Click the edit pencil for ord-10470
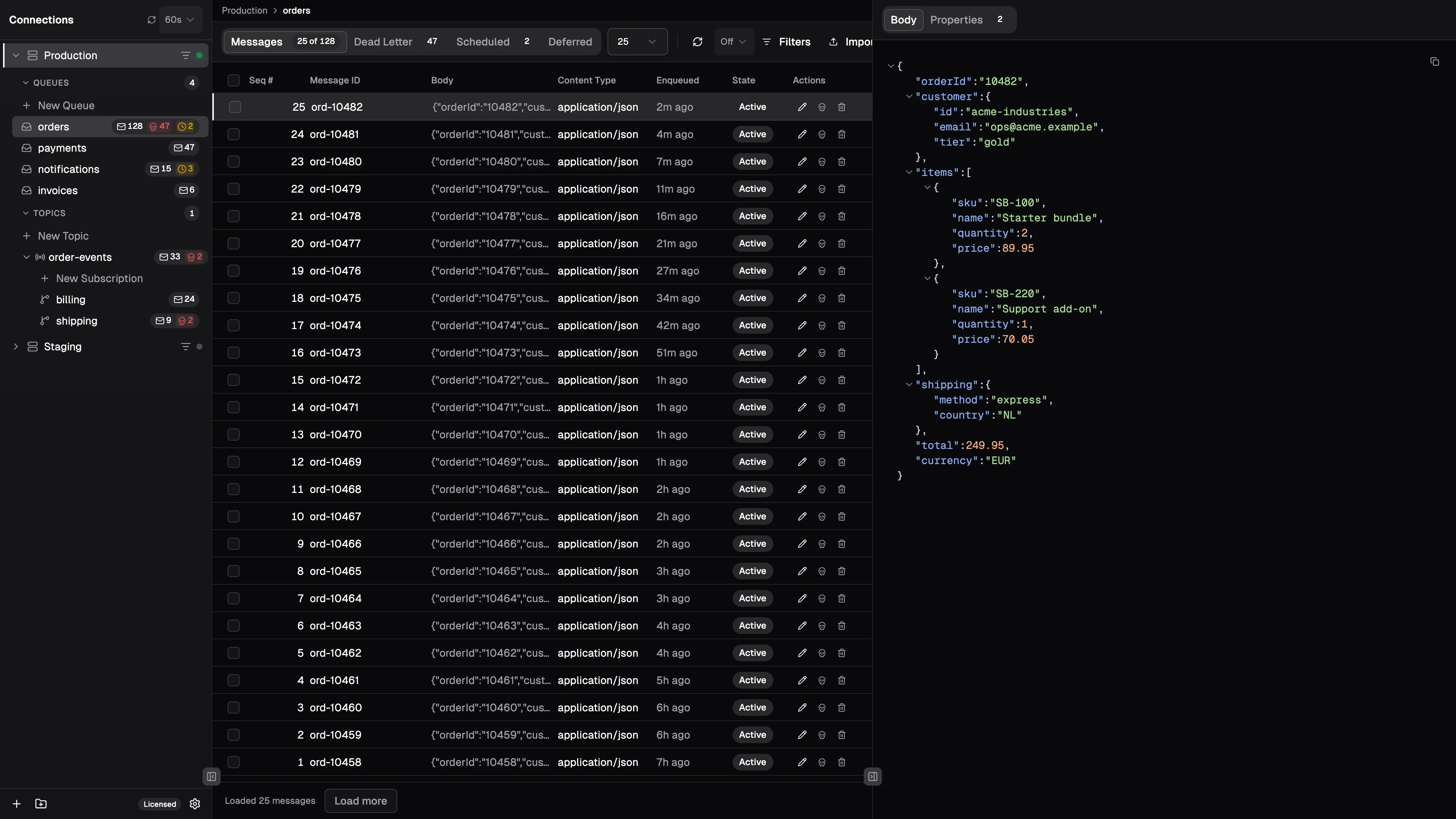This screenshot has height=819, width=1456. [802, 435]
